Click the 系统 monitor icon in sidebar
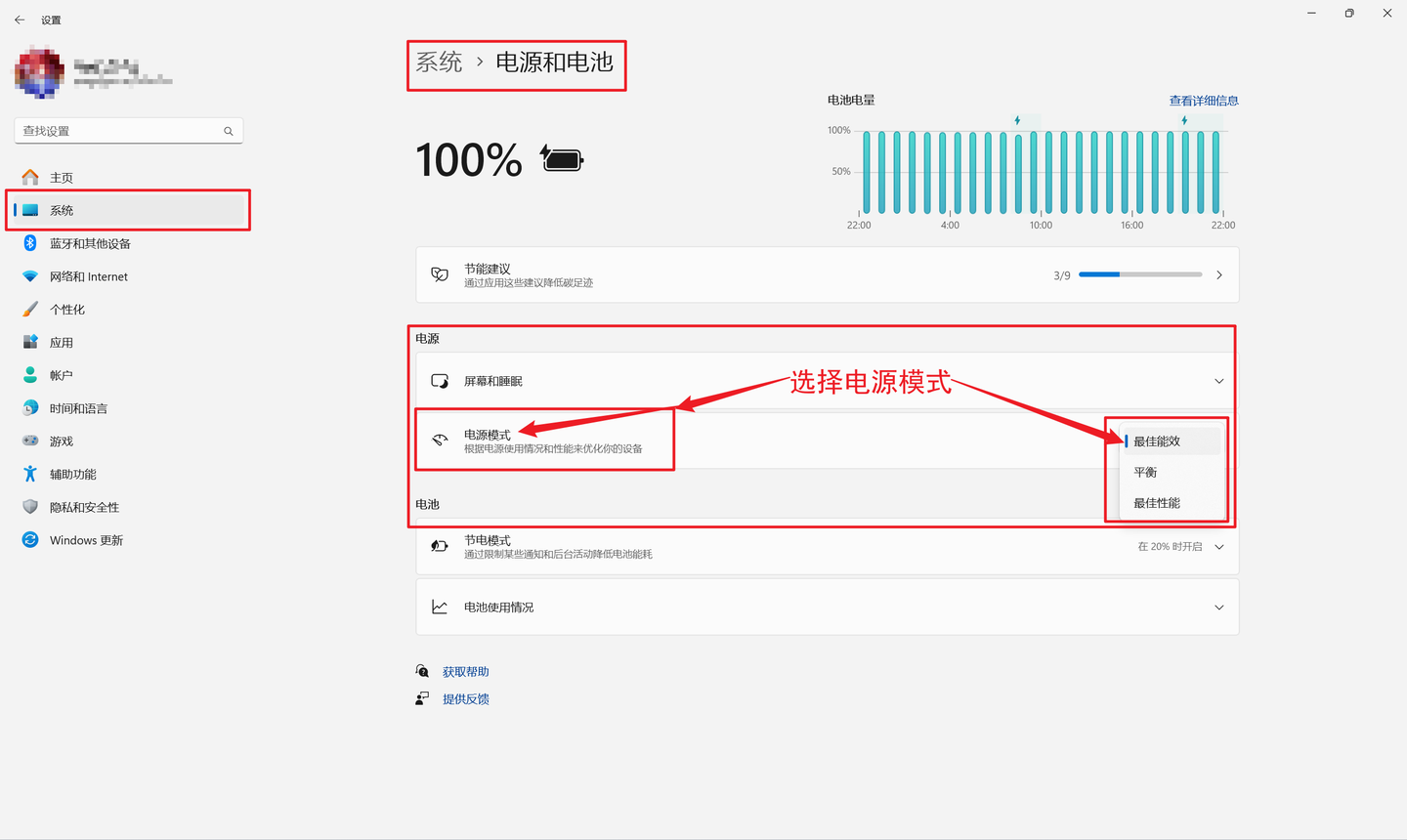 30,210
